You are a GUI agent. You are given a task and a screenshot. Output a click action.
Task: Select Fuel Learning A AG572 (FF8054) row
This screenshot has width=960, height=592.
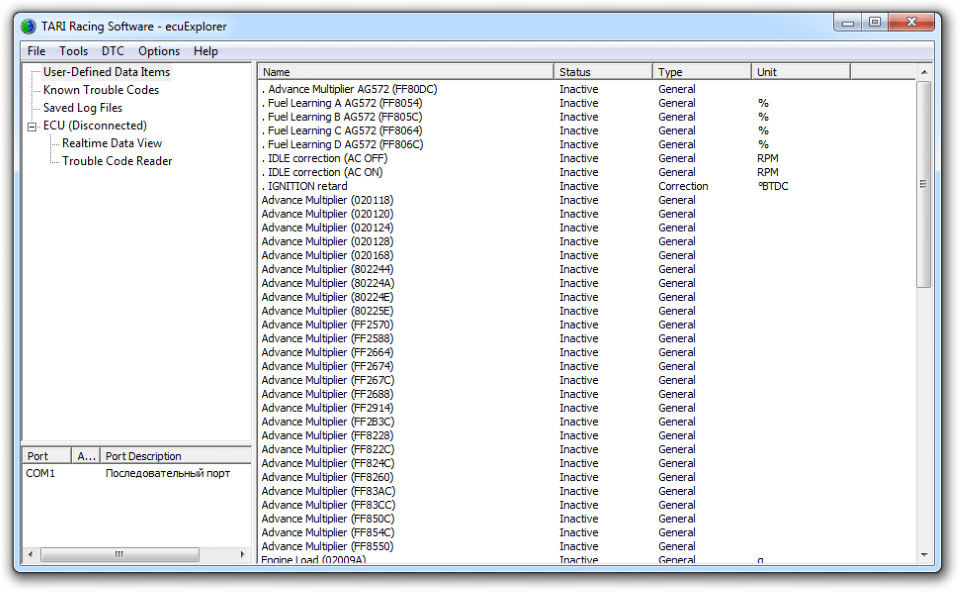pos(587,103)
